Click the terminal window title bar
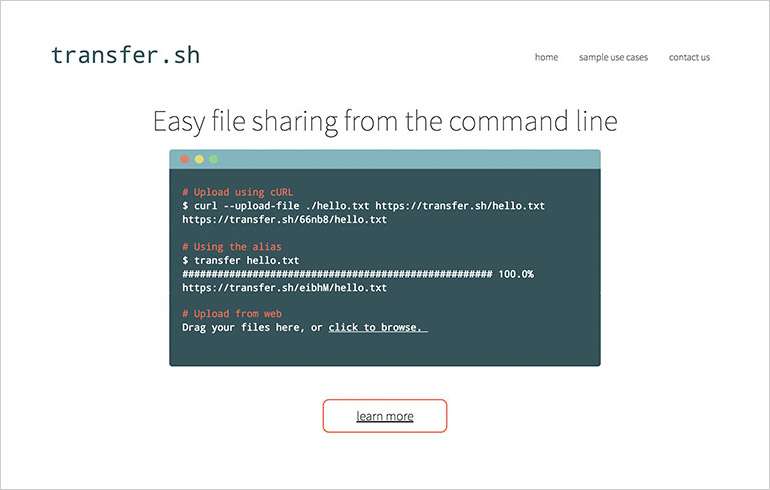 [400, 159]
